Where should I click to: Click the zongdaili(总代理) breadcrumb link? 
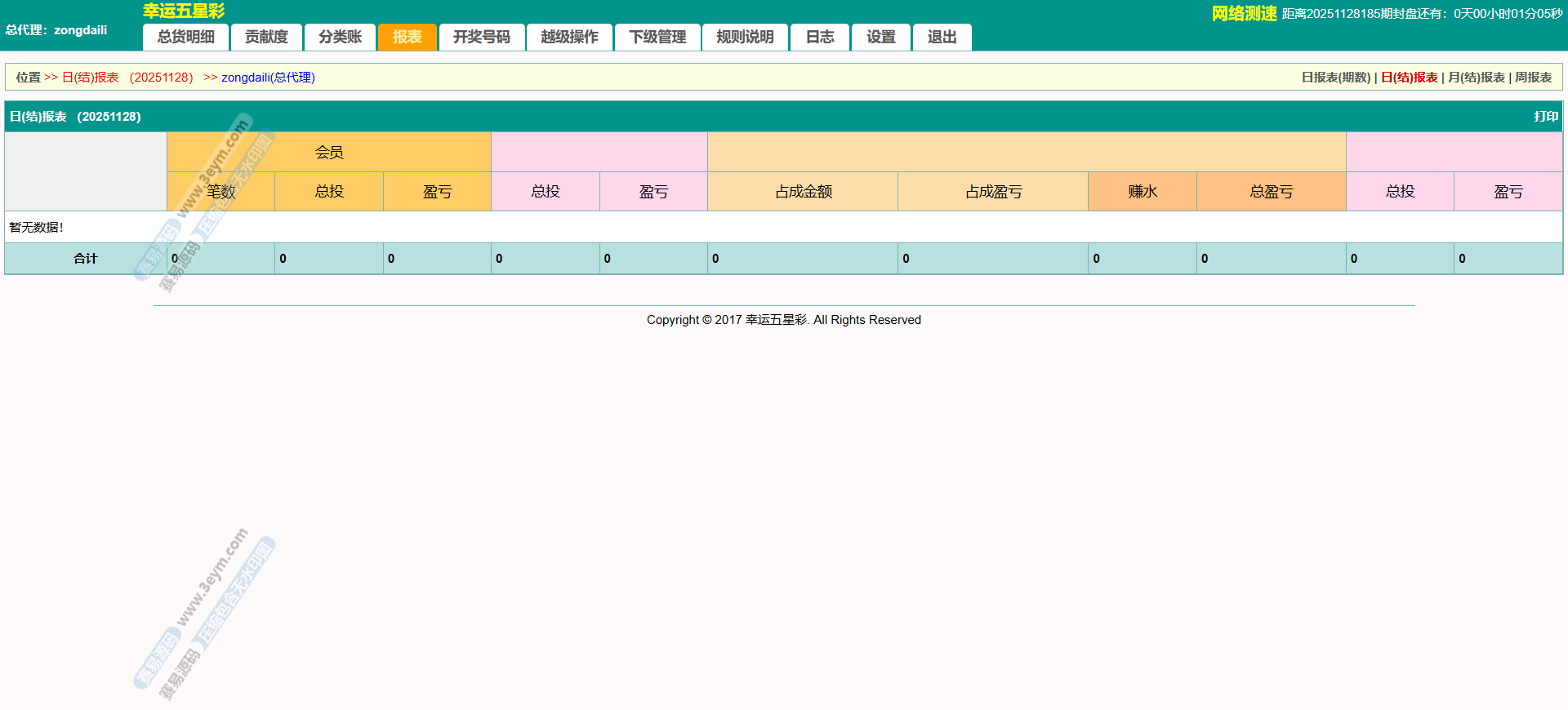[268, 78]
